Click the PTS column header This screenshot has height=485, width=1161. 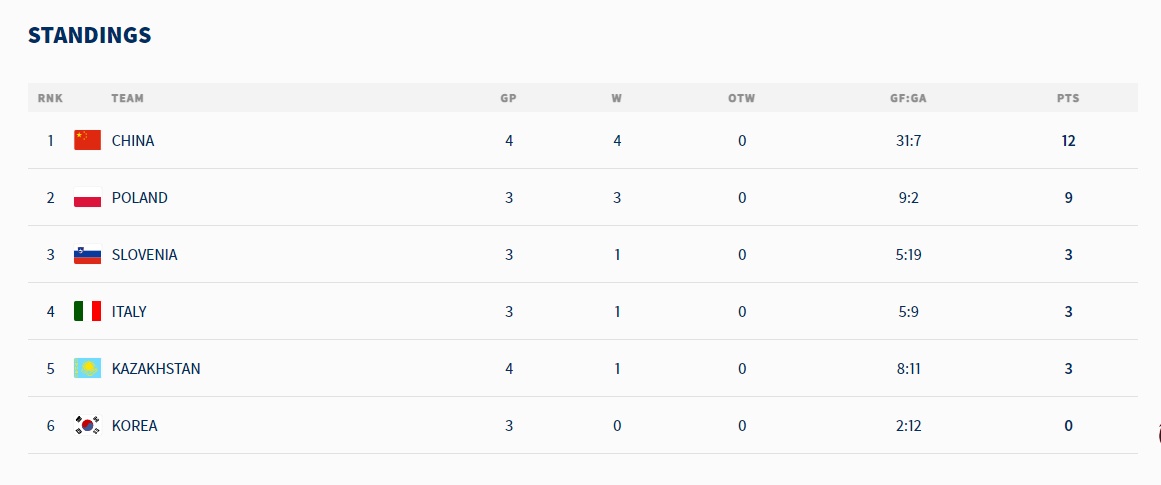1068,99
